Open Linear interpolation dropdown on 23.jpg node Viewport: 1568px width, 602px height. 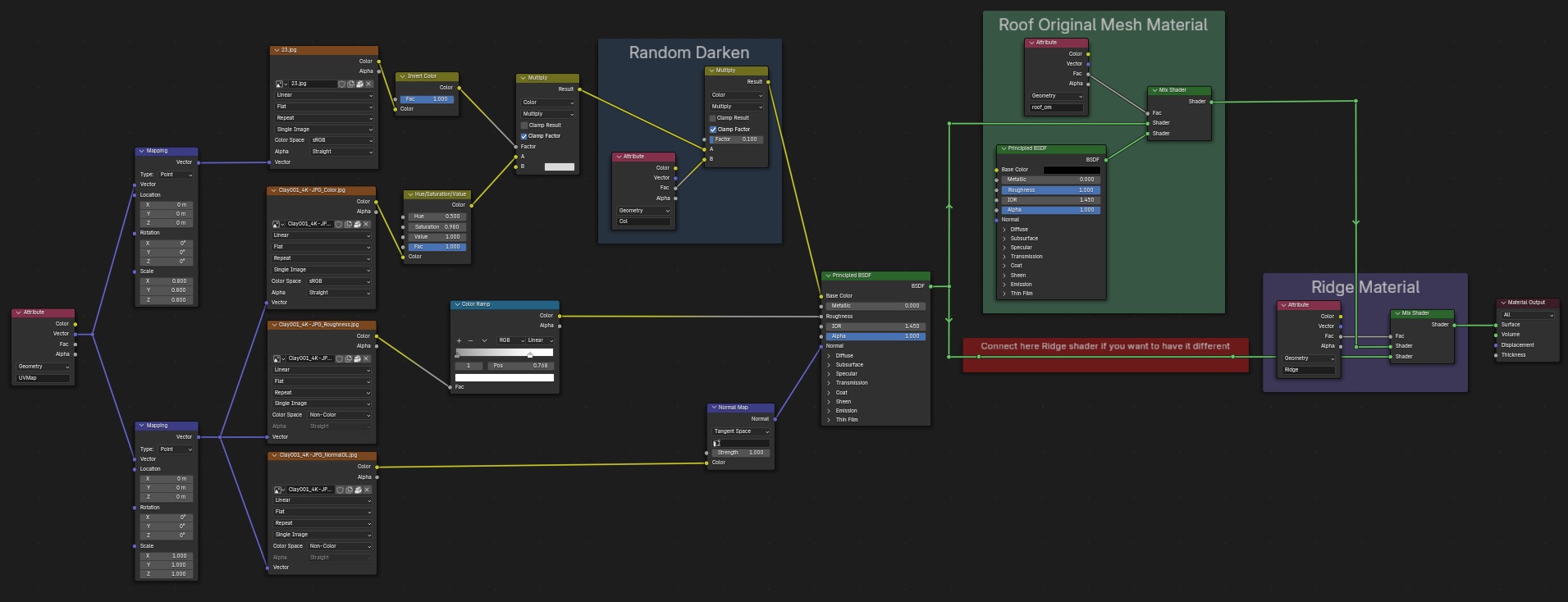click(x=324, y=95)
